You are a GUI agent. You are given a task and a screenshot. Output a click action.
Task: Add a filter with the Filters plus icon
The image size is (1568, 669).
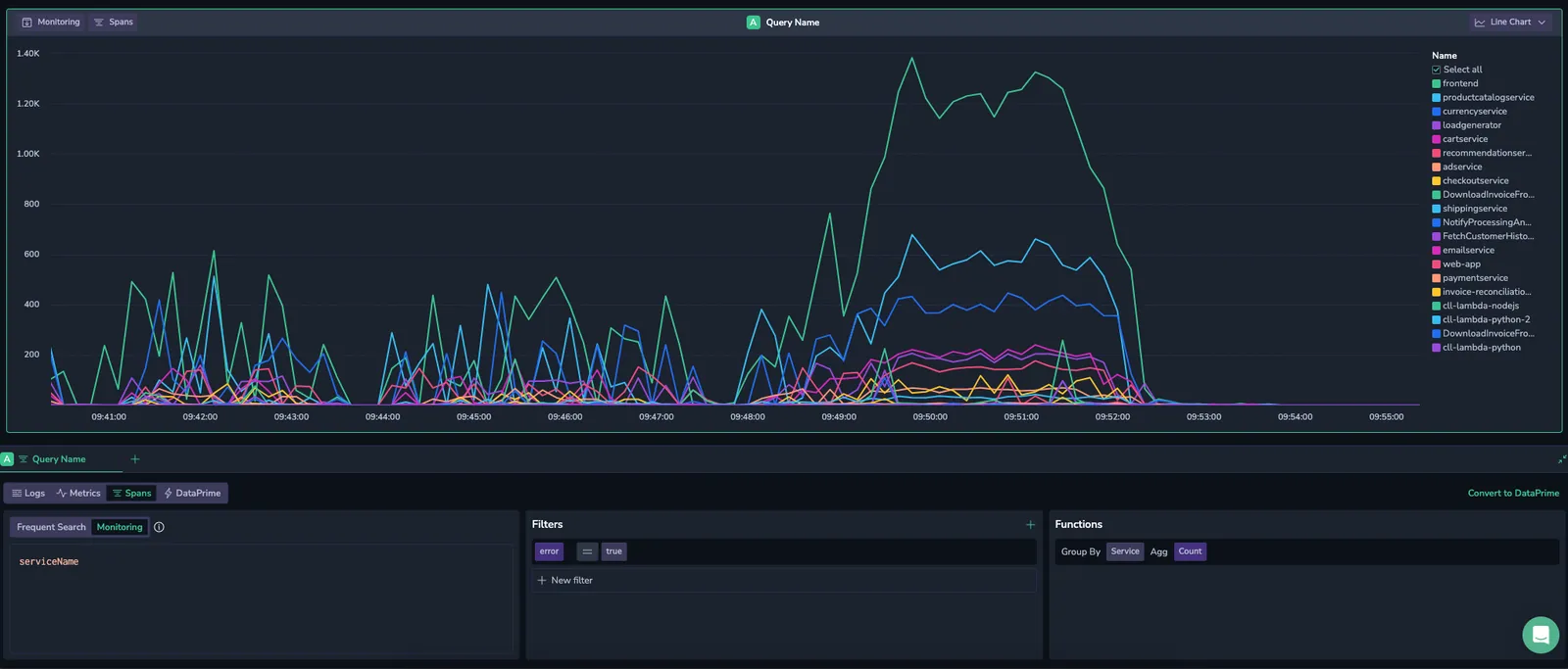point(1030,525)
